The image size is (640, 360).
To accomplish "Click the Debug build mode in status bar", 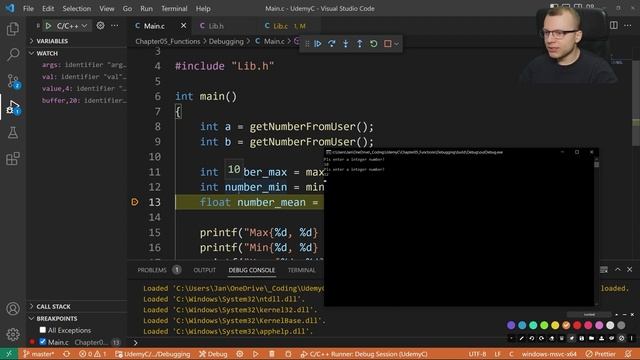I will 213,354.
